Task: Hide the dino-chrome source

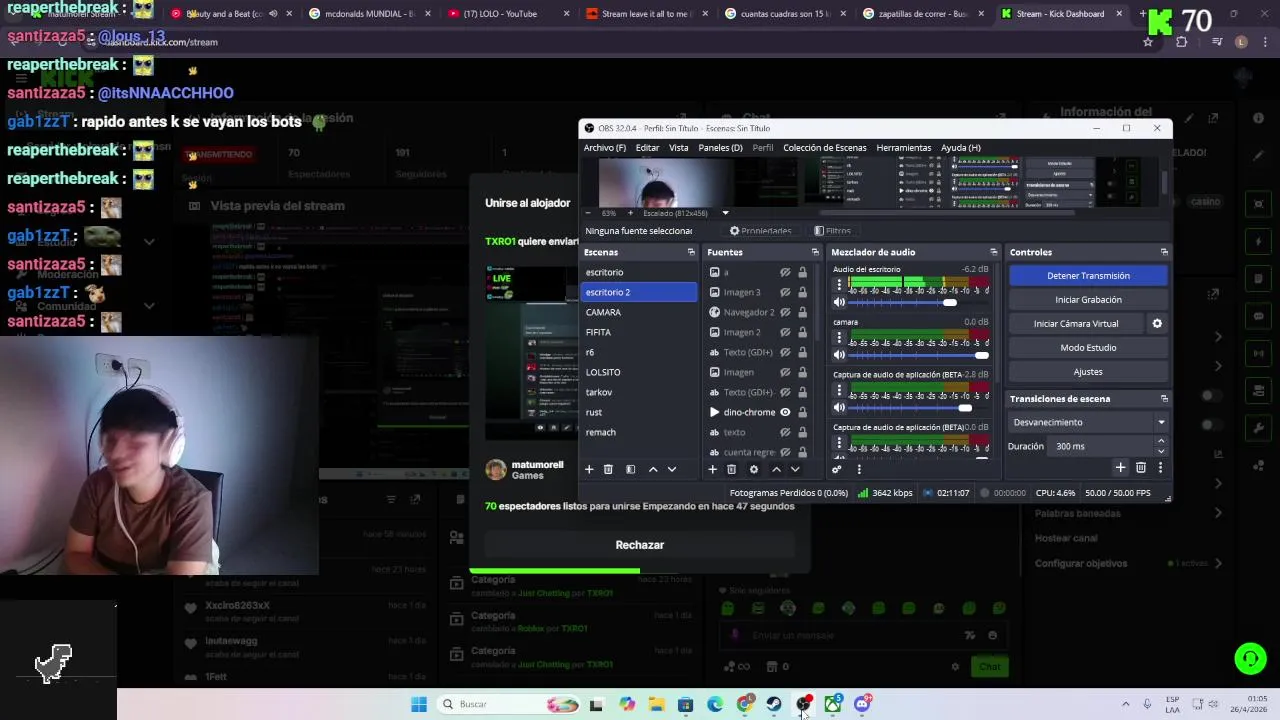Action: 785,412
